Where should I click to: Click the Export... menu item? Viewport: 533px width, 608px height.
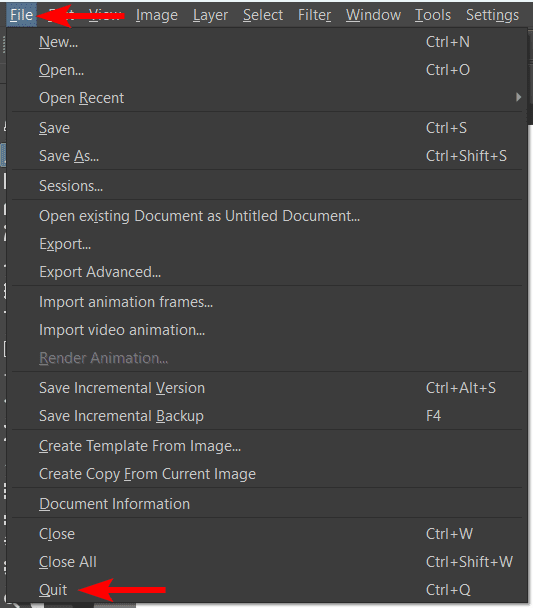pyautogui.click(x=267, y=244)
